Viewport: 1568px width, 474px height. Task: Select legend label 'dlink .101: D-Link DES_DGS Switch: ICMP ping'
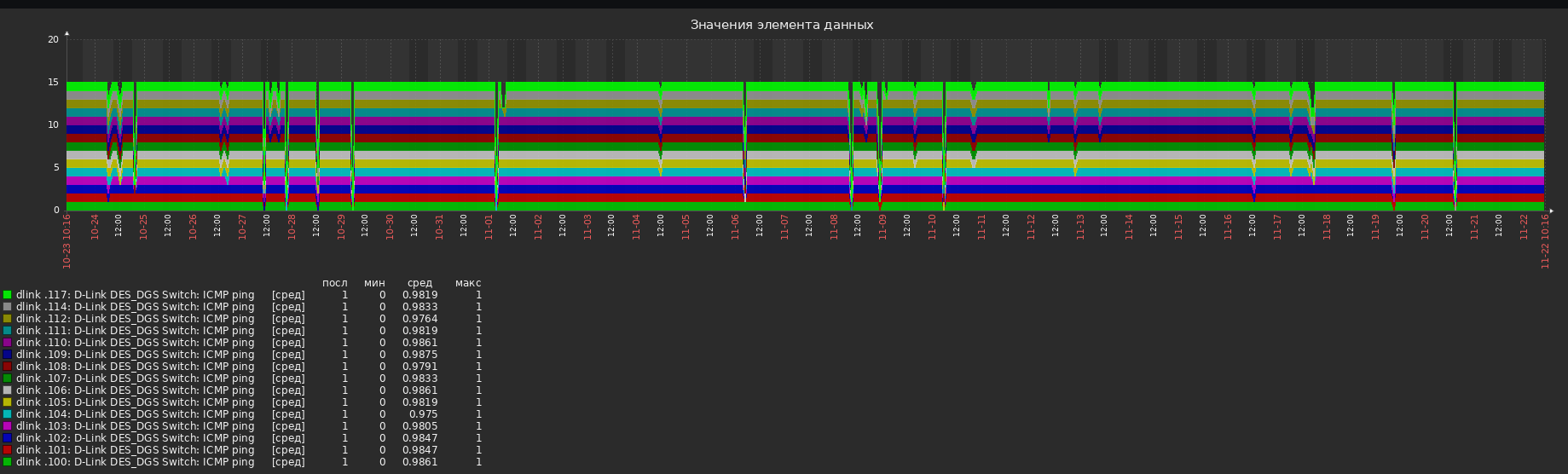(x=135, y=450)
